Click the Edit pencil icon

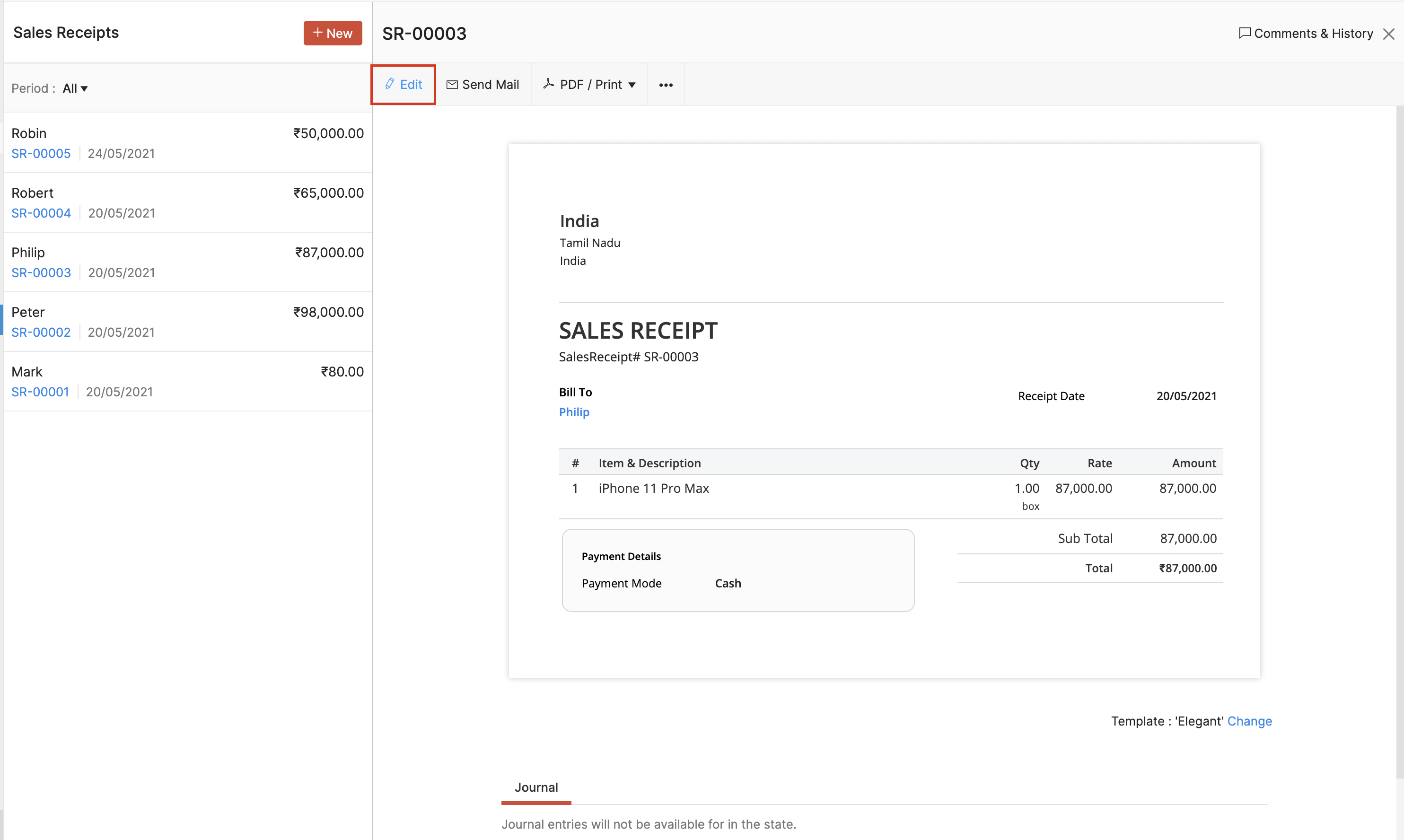[389, 84]
